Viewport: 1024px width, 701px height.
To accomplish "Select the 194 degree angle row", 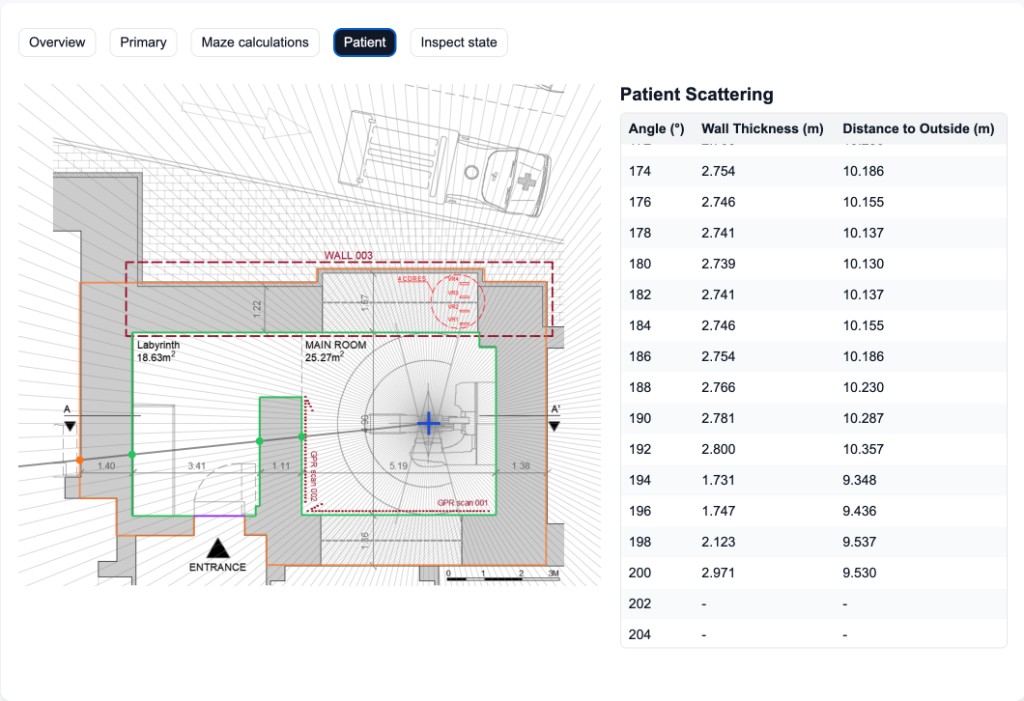I will click(x=814, y=480).
